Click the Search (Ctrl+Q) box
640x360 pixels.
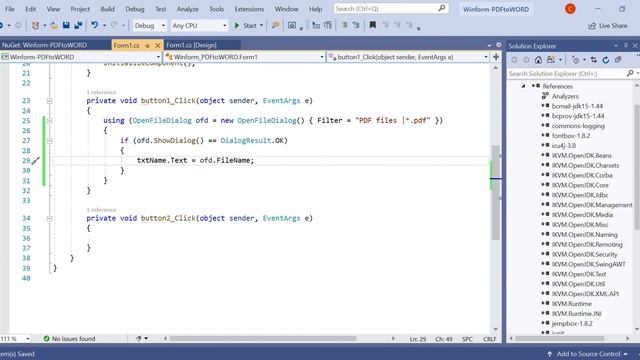390,9
